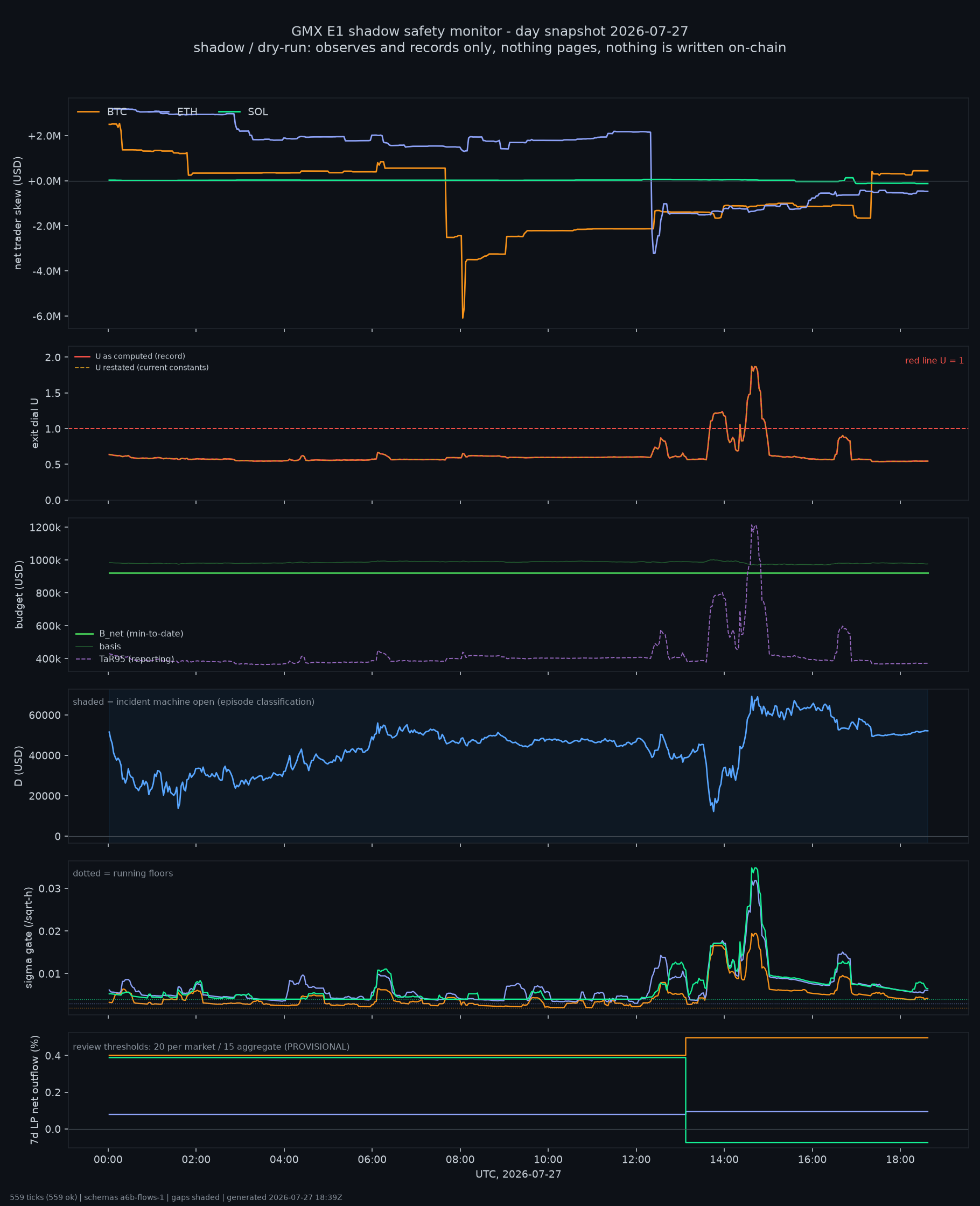The width and height of the screenshot is (980, 1206).
Task: Click the 'sigma gate (/sqrt-h)' axis label
Action: (29, 937)
